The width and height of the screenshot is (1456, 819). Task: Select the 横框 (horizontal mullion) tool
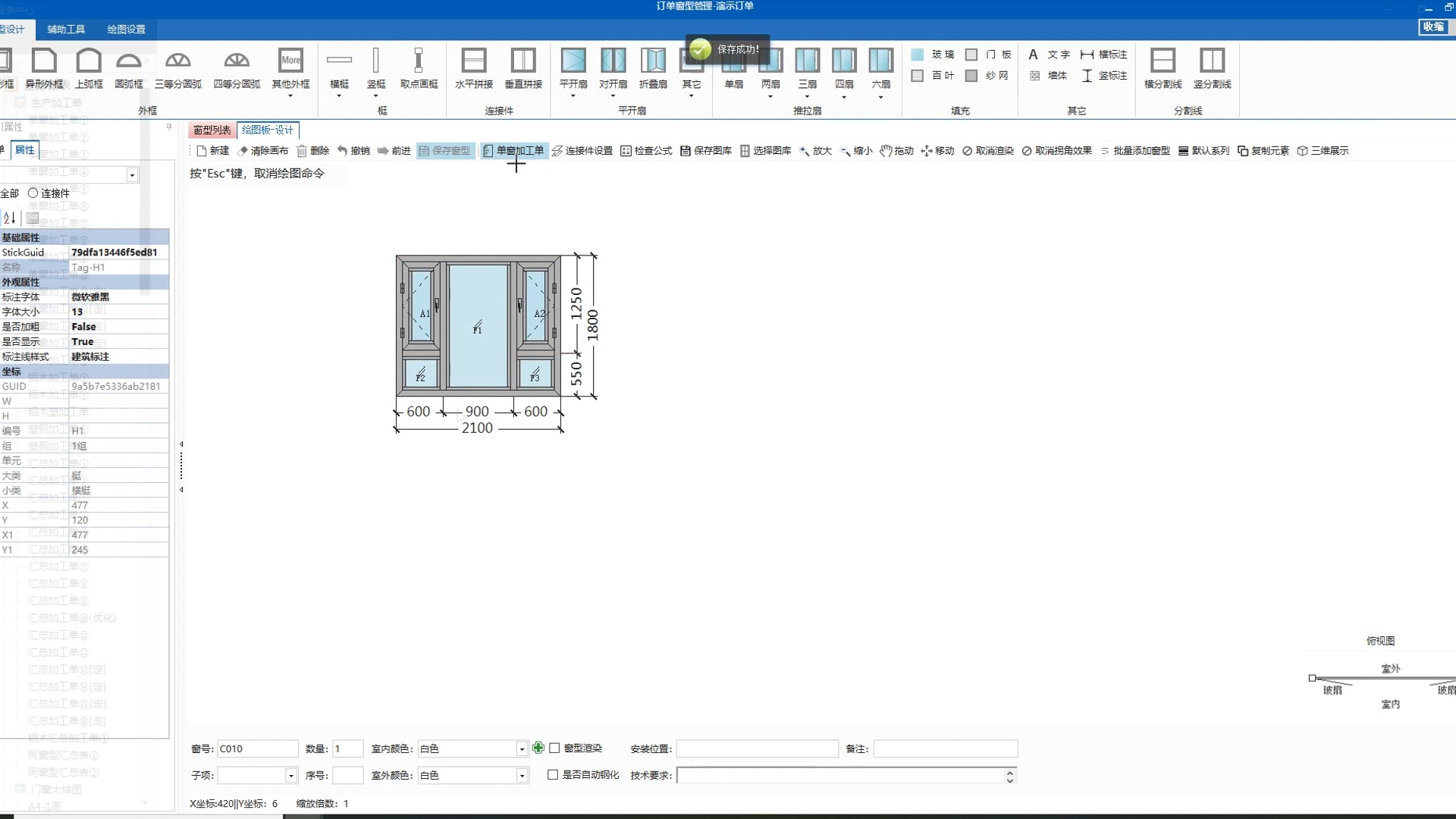(x=339, y=68)
